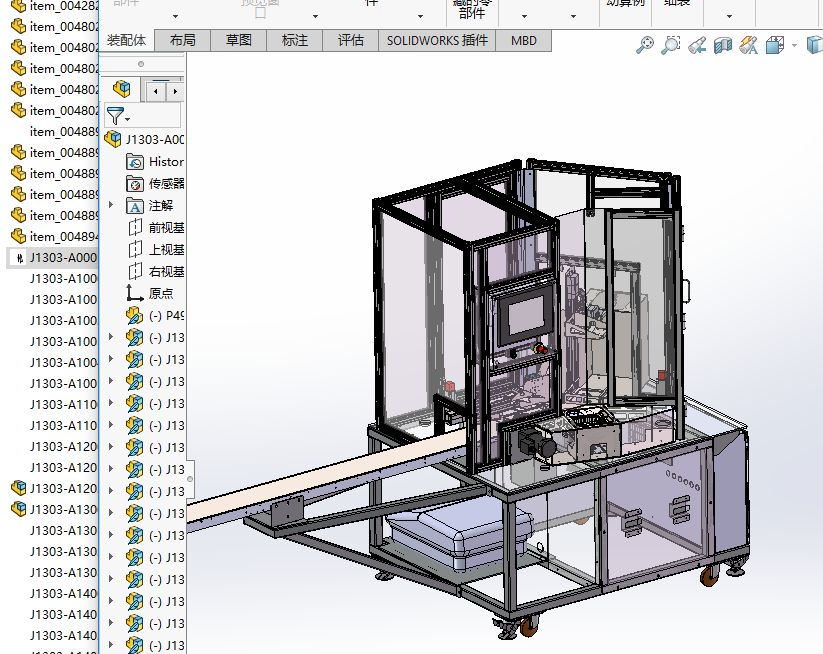Select the 传感器 sensors folder icon
This screenshot has height=654, width=823.
pos(135,184)
